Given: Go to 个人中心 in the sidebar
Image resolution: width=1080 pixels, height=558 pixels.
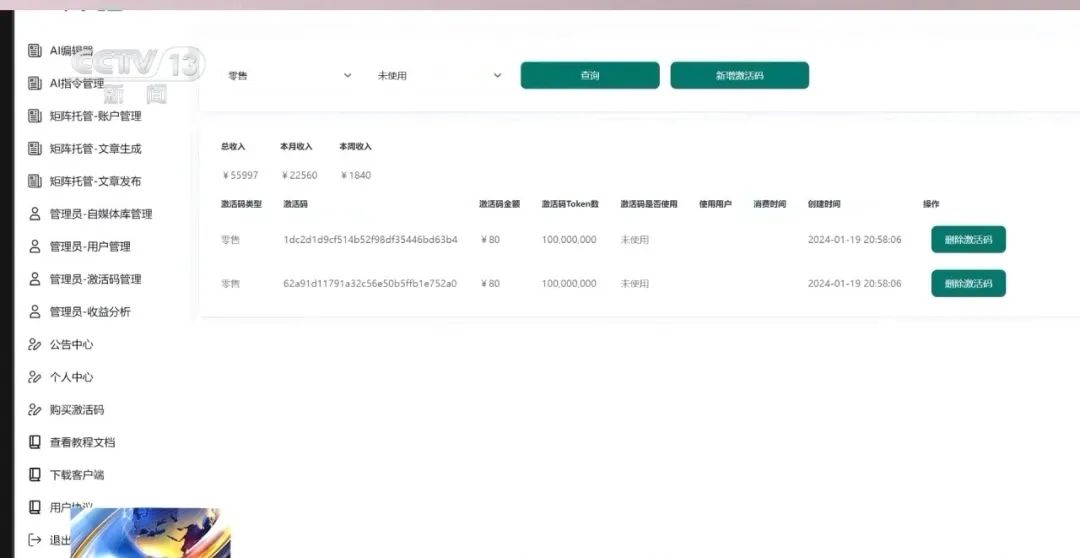Looking at the screenshot, I should (x=71, y=377).
